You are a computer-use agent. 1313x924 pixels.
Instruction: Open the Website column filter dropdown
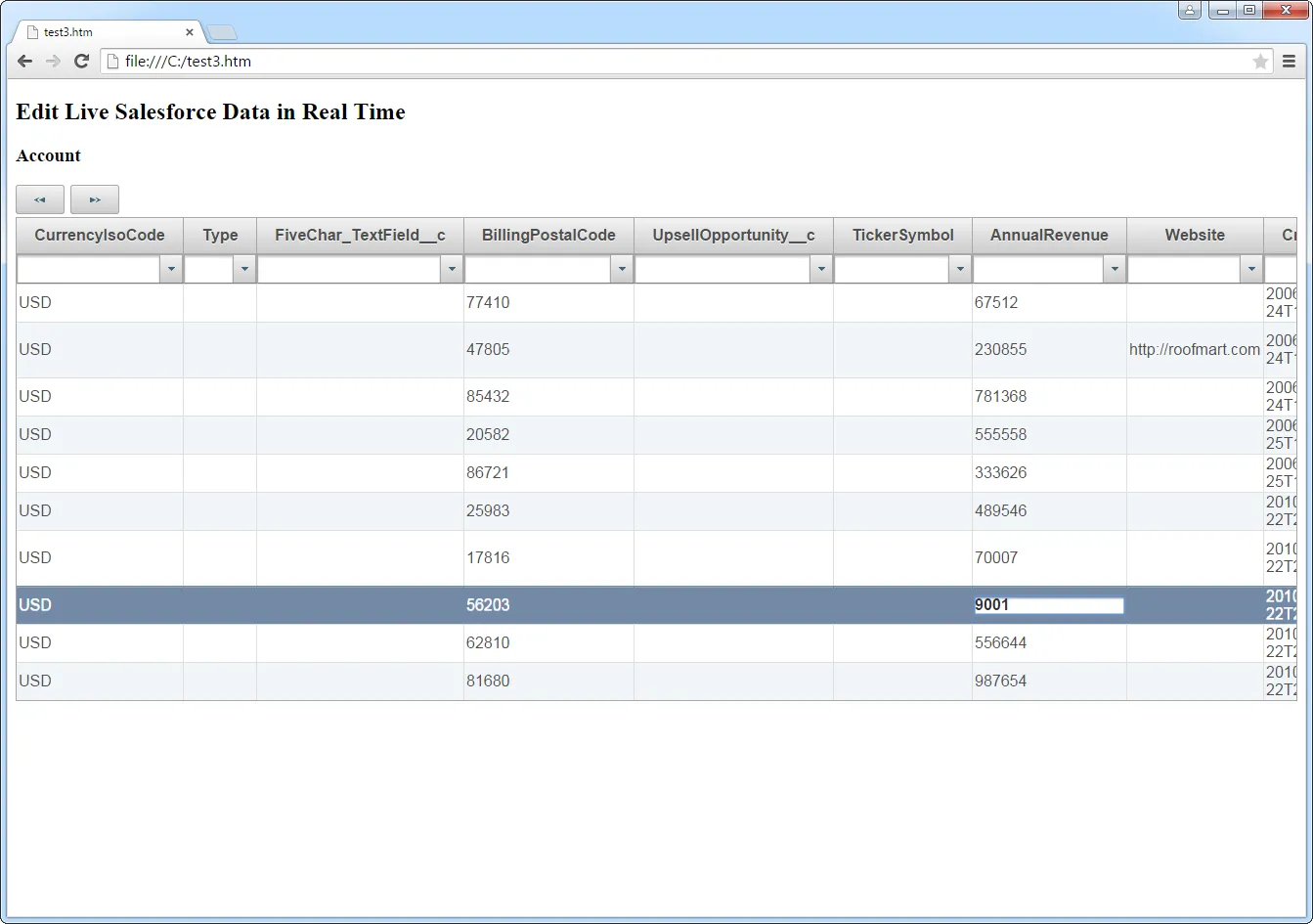[x=1251, y=268]
